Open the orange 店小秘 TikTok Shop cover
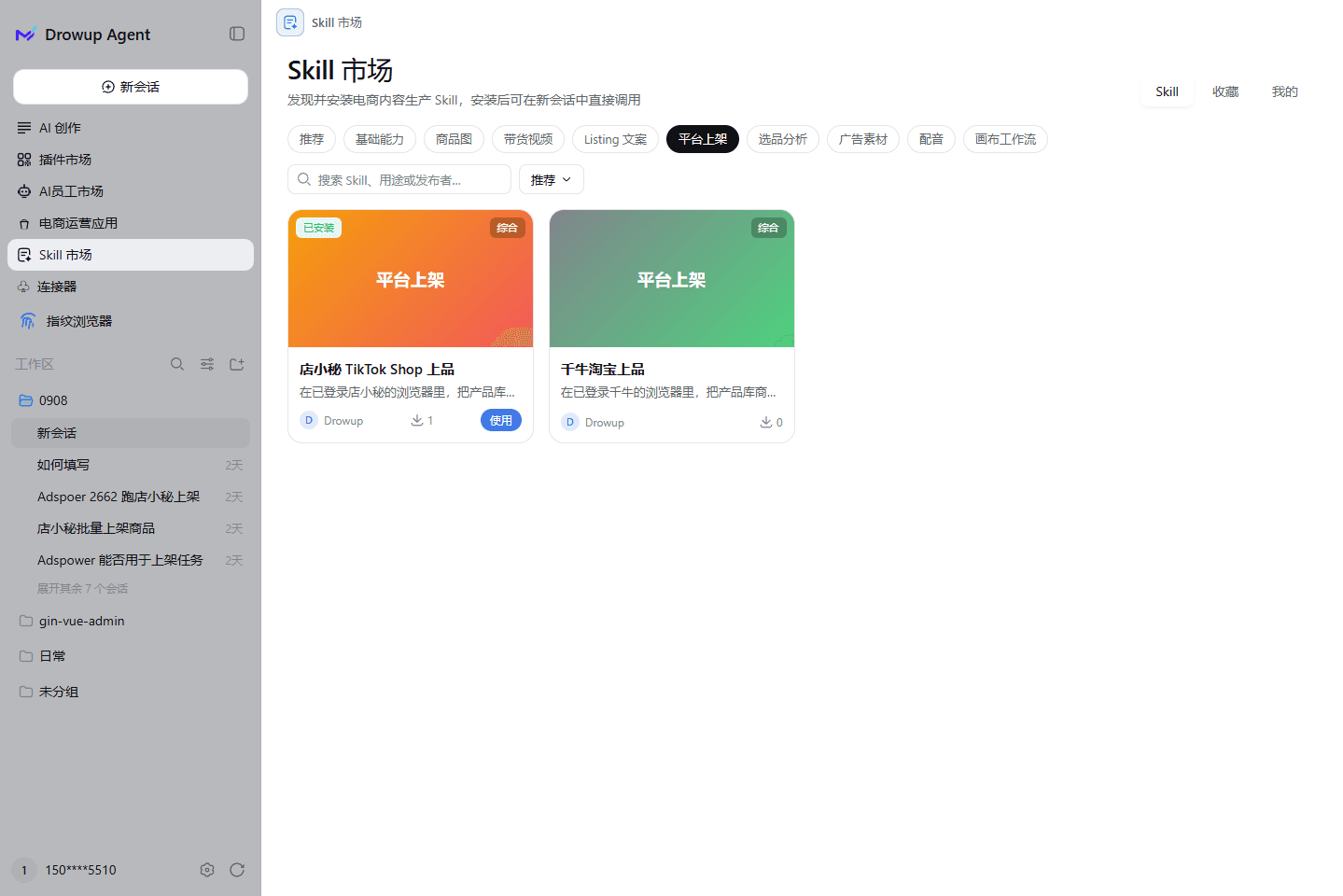 coord(411,279)
